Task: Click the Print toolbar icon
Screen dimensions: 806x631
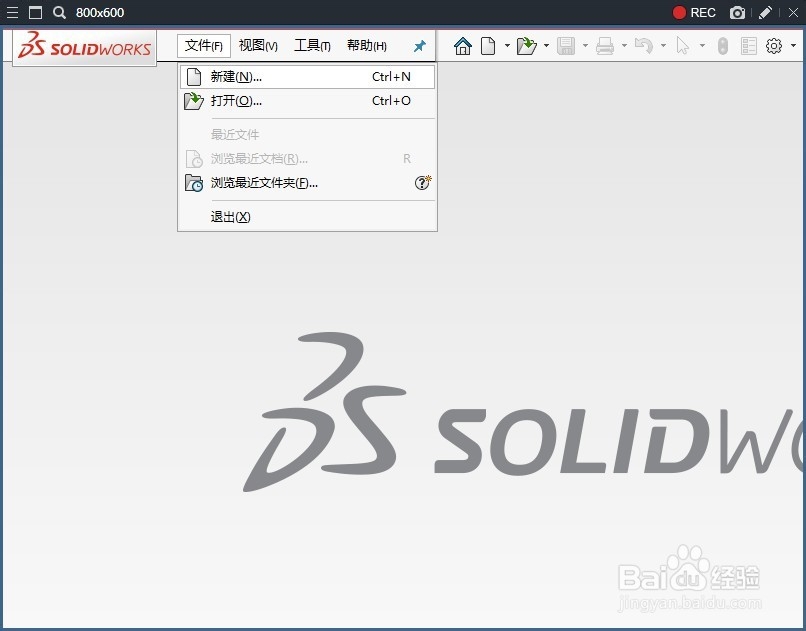Action: 605,46
